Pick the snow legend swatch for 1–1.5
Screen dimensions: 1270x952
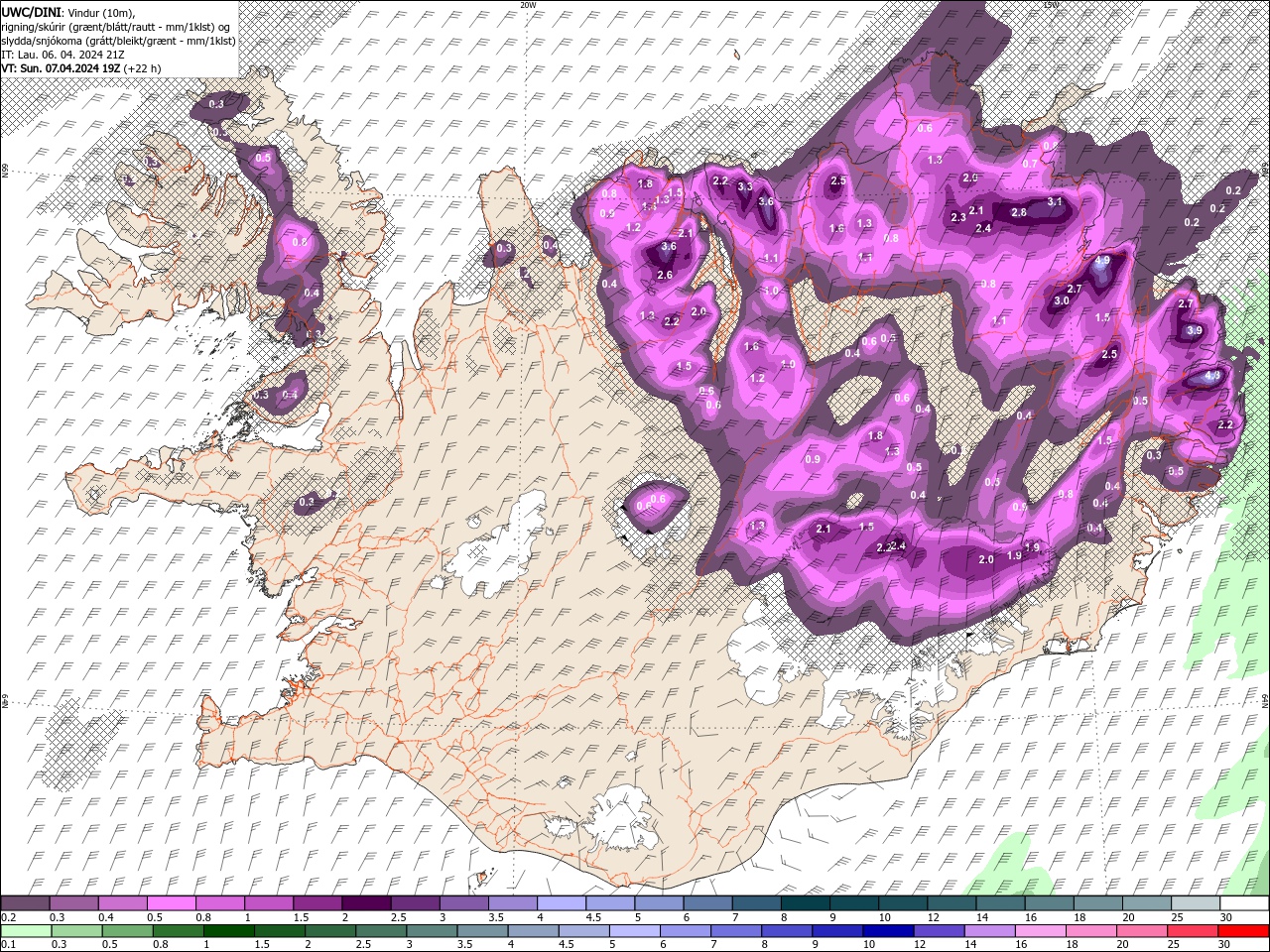tap(268, 903)
